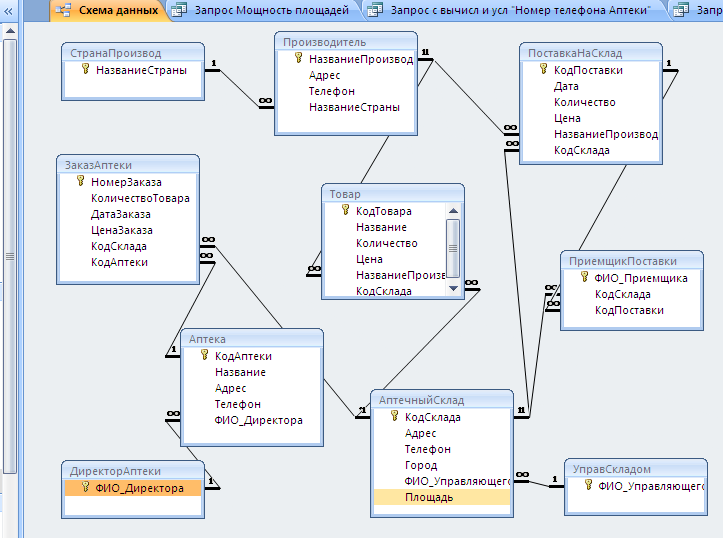Screen dimensions: 723x538
Task: Click the key icon beside КодАптеки
Action: (205, 355)
